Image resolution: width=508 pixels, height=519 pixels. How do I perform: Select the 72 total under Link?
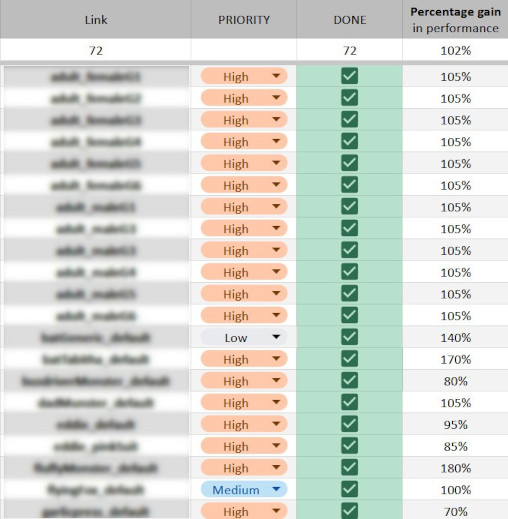click(96, 50)
